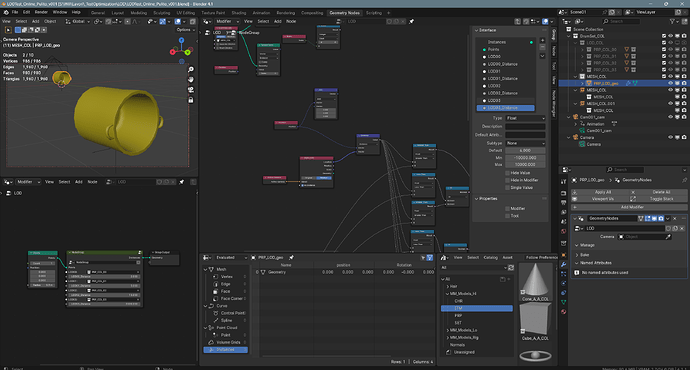Hide PRP_LOD_geo in the viewport via its eye icon
This screenshot has height=370, width=690.
point(671,83)
